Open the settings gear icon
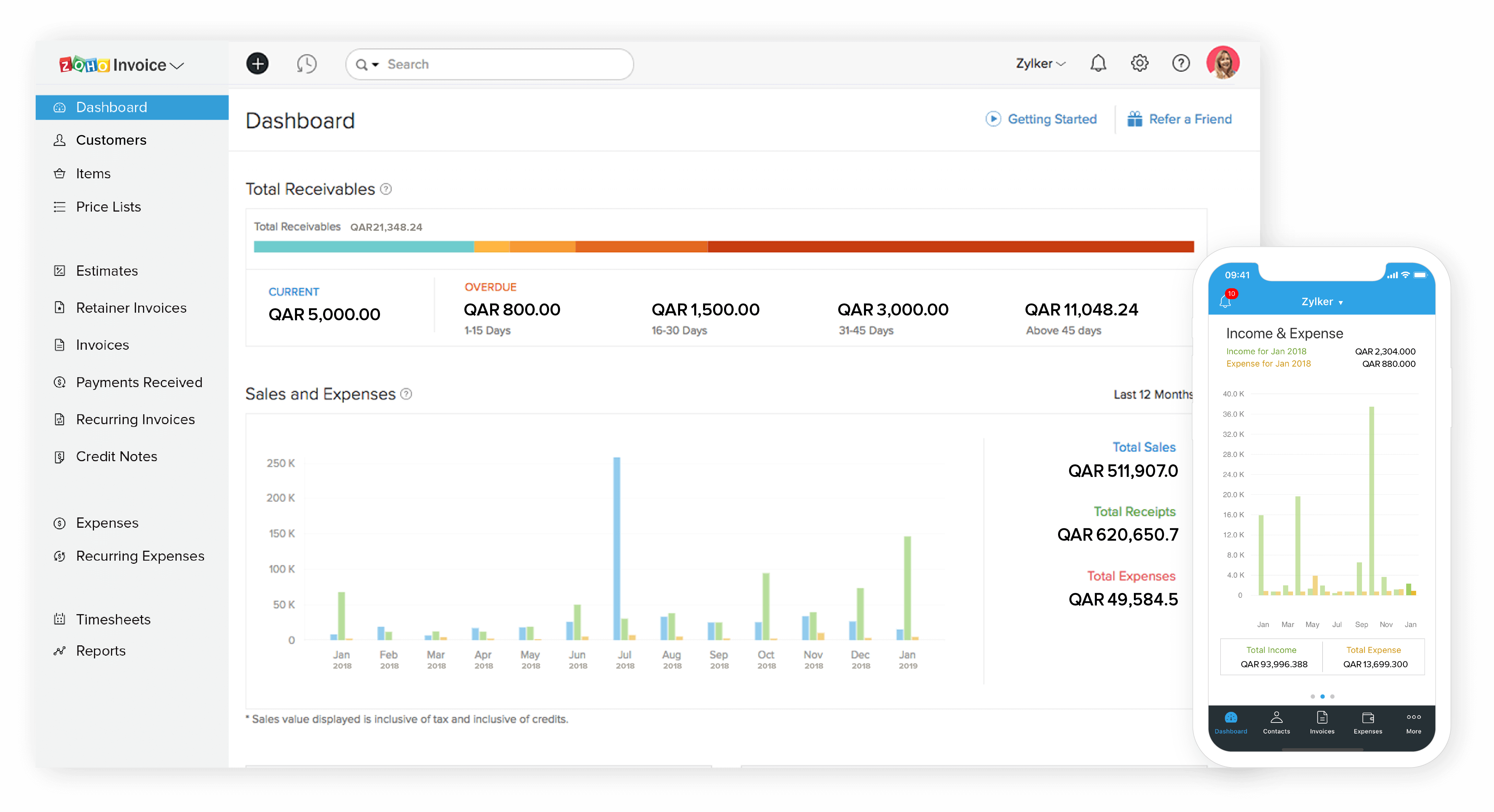This screenshot has height=812, width=1494. [1139, 63]
